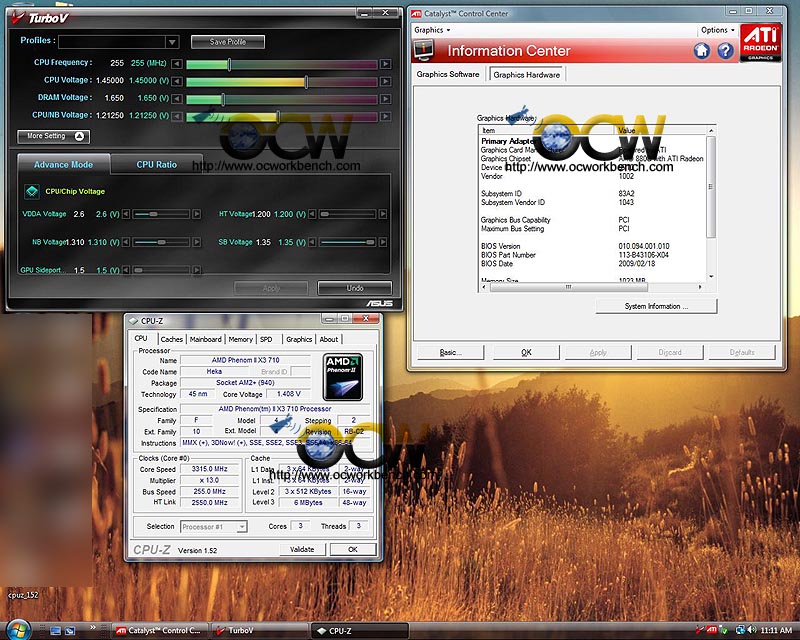The height and width of the screenshot is (640, 800).
Task: Select the cpuz_152 desktop shortcut
Action: [23, 595]
